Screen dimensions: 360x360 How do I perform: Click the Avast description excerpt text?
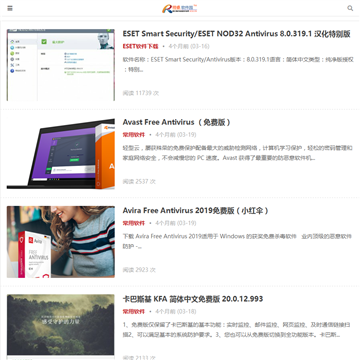[x=237, y=153]
